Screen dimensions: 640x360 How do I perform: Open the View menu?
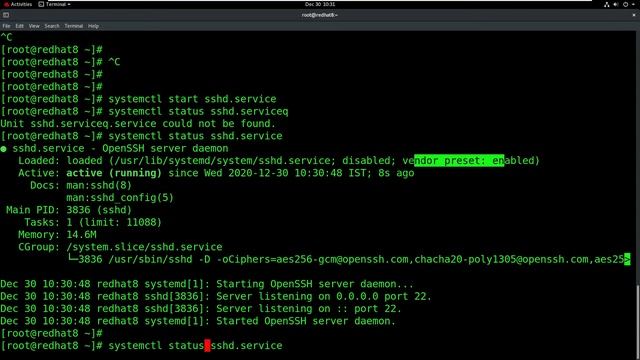34,26
